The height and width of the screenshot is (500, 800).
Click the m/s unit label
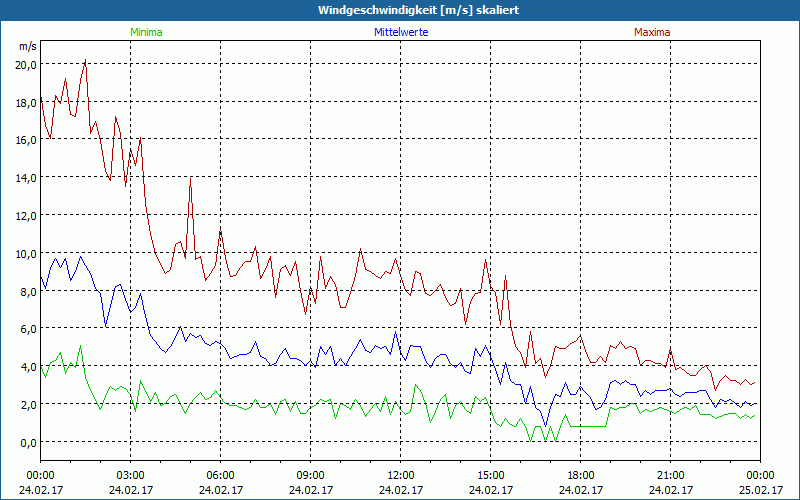27,46
